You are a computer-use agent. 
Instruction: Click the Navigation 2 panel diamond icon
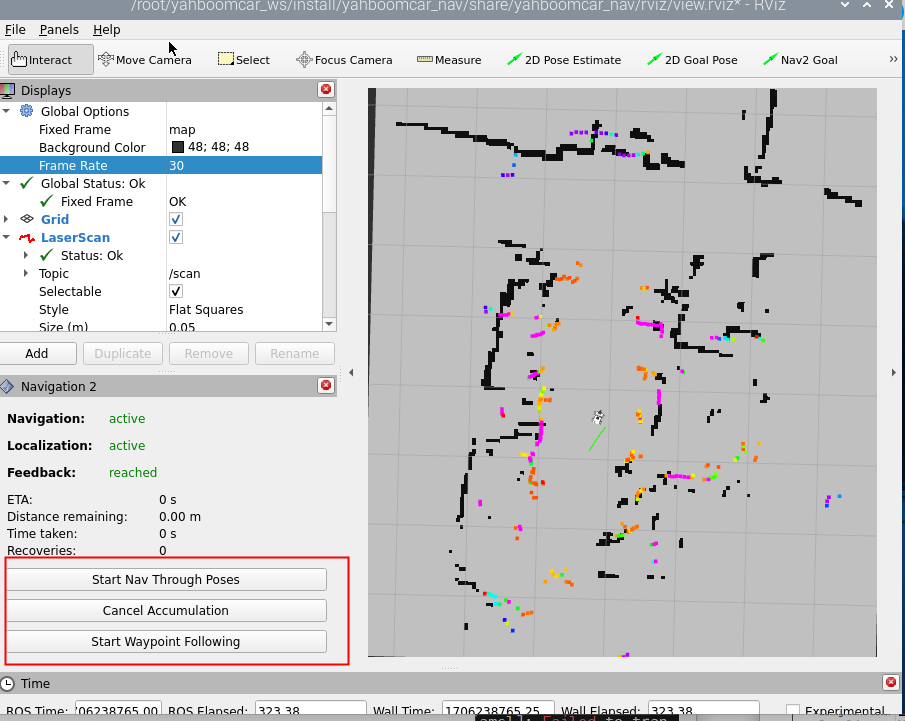coord(7,386)
